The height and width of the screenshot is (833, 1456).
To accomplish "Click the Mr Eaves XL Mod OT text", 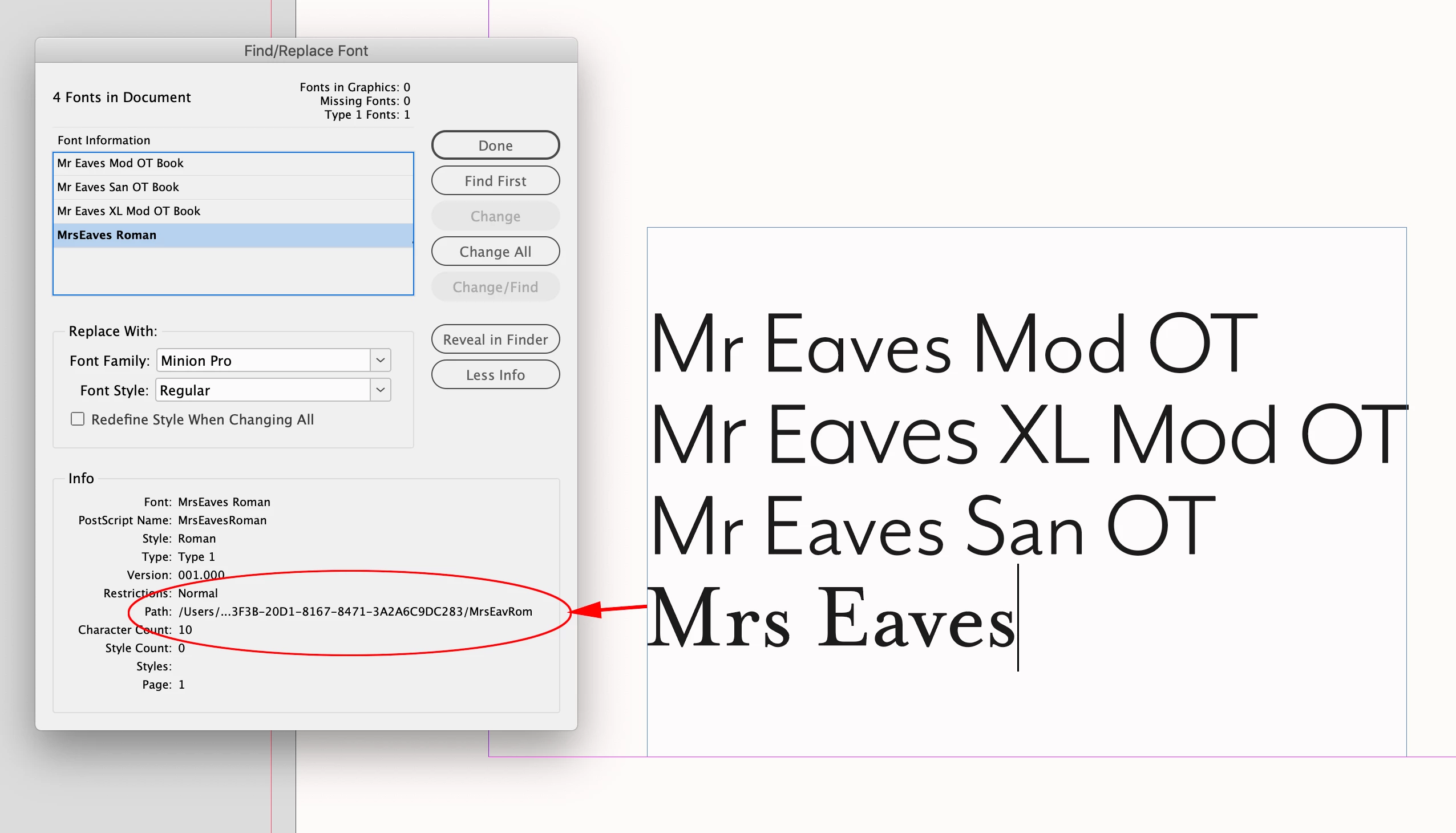I will [1027, 435].
